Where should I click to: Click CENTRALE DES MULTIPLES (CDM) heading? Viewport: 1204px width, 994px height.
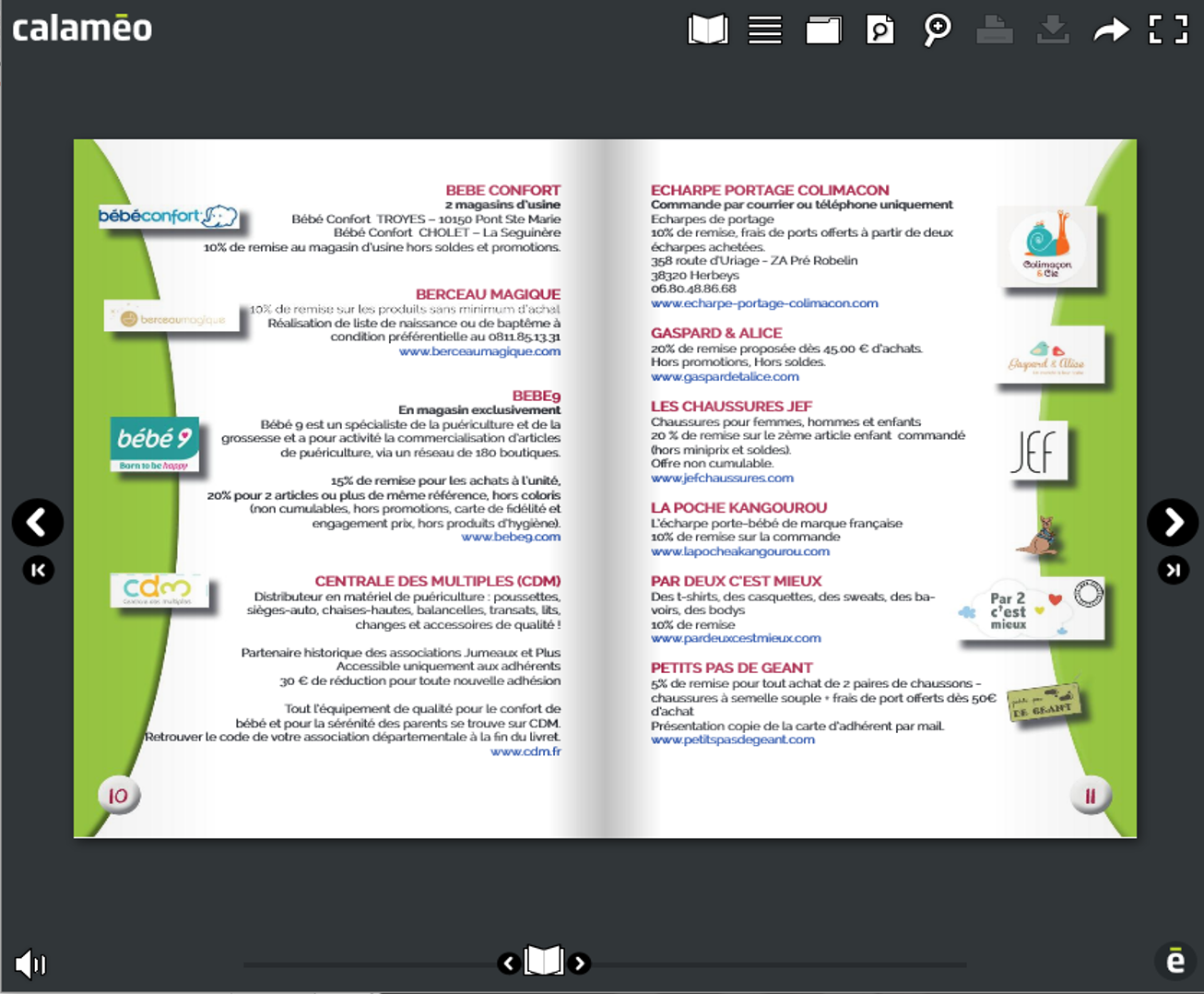(x=438, y=581)
